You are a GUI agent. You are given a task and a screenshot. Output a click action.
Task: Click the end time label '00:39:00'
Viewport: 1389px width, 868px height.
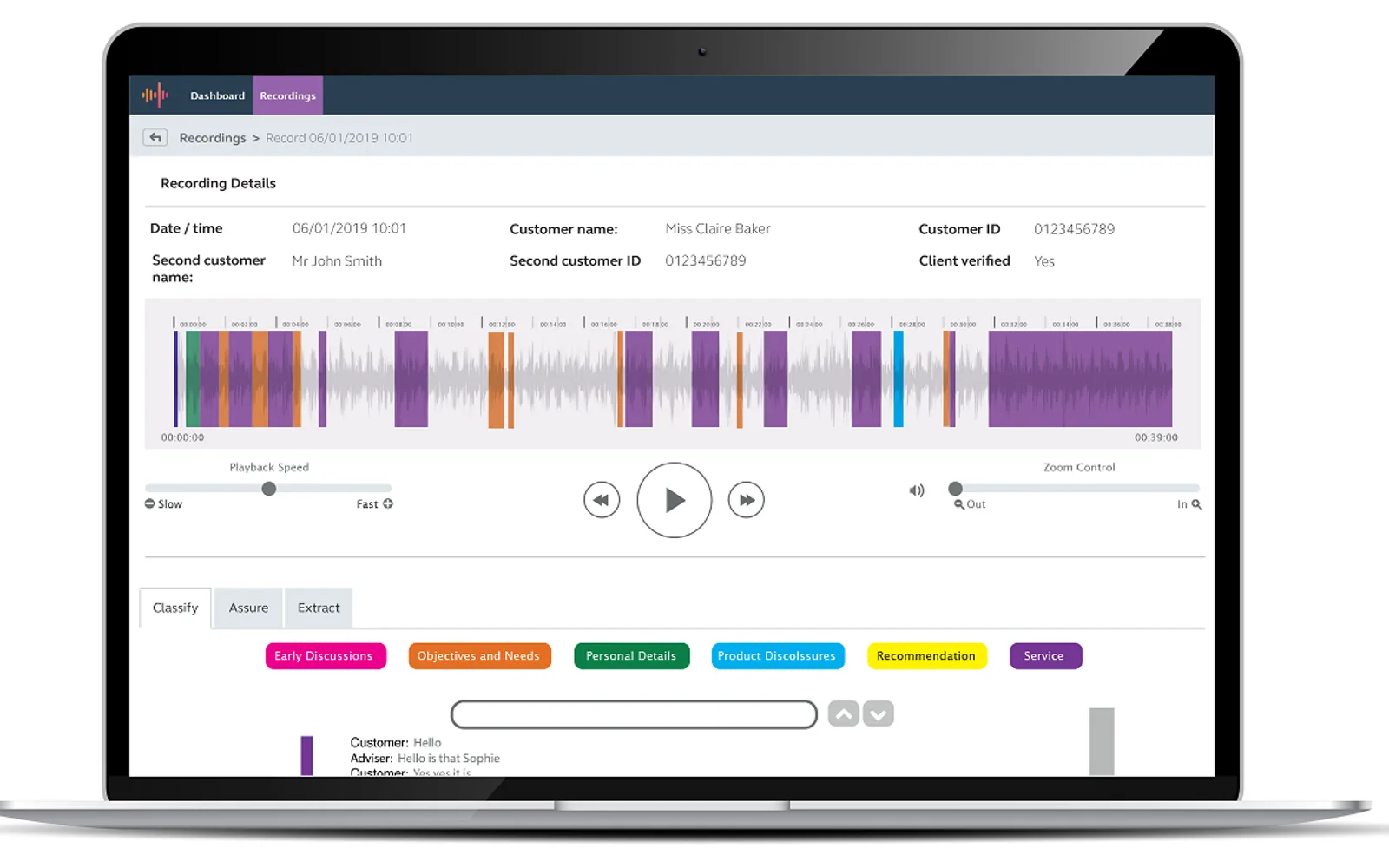tap(1156, 437)
